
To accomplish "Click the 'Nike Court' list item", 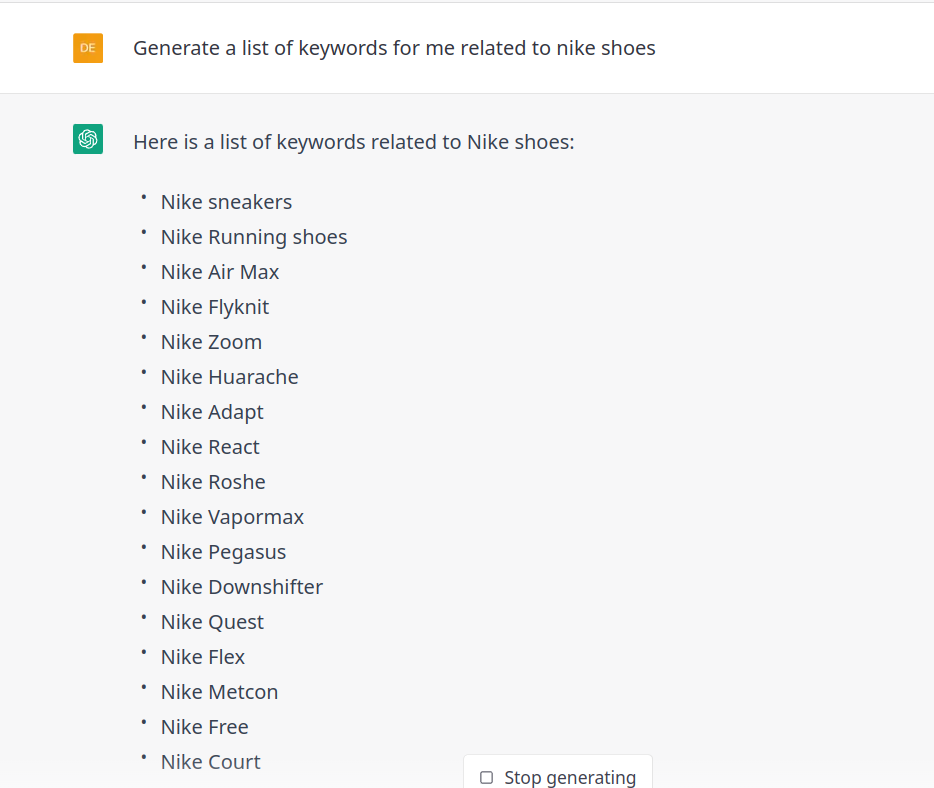I will pyautogui.click(x=210, y=762).
